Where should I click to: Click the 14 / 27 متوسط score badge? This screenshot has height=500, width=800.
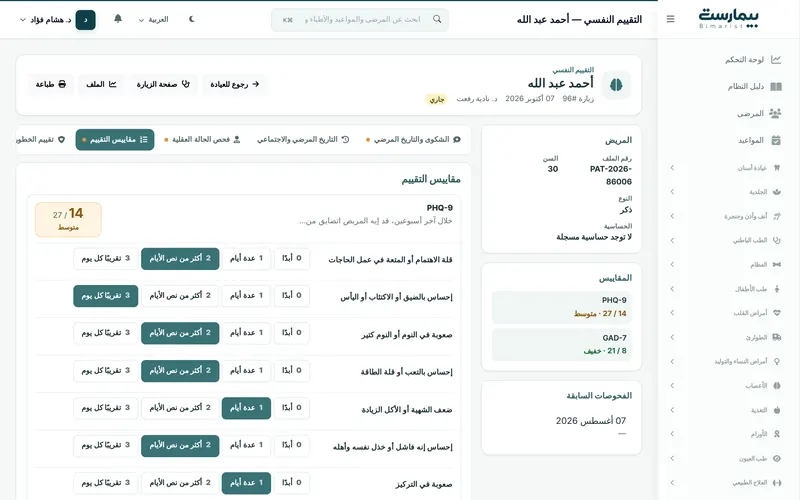[68, 220]
